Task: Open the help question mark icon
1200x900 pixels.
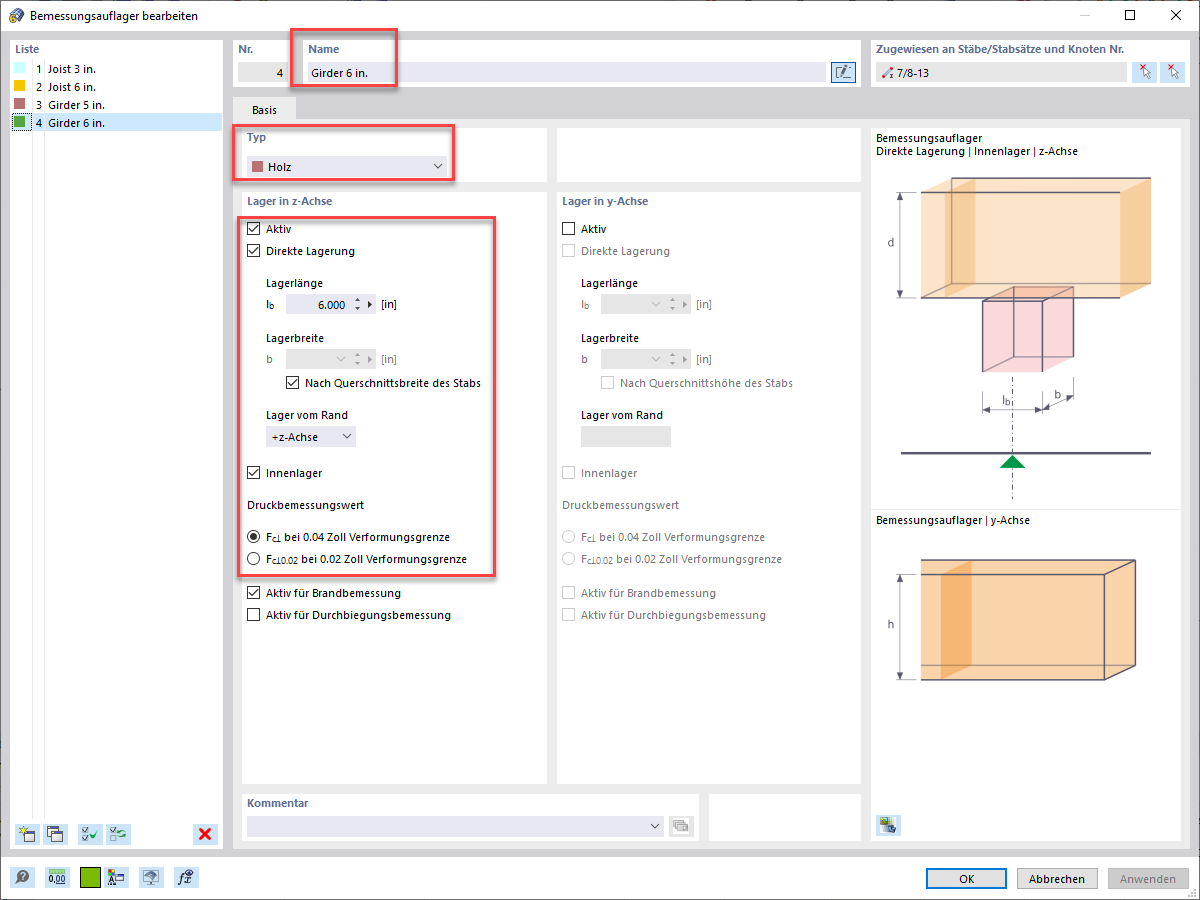Action: 23,877
